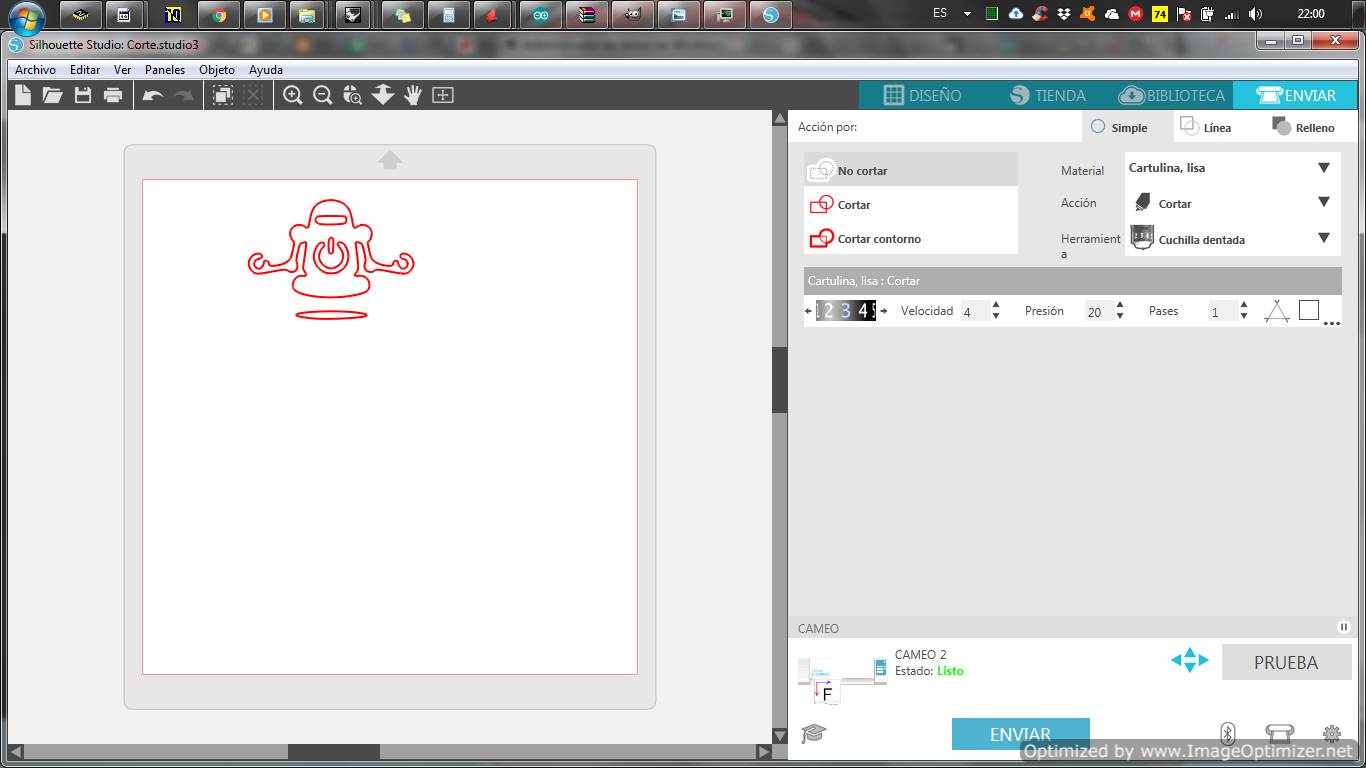The width and height of the screenshot is (1366, 768).
Task: Open the Paneles menu
Action: pos(165,70)
